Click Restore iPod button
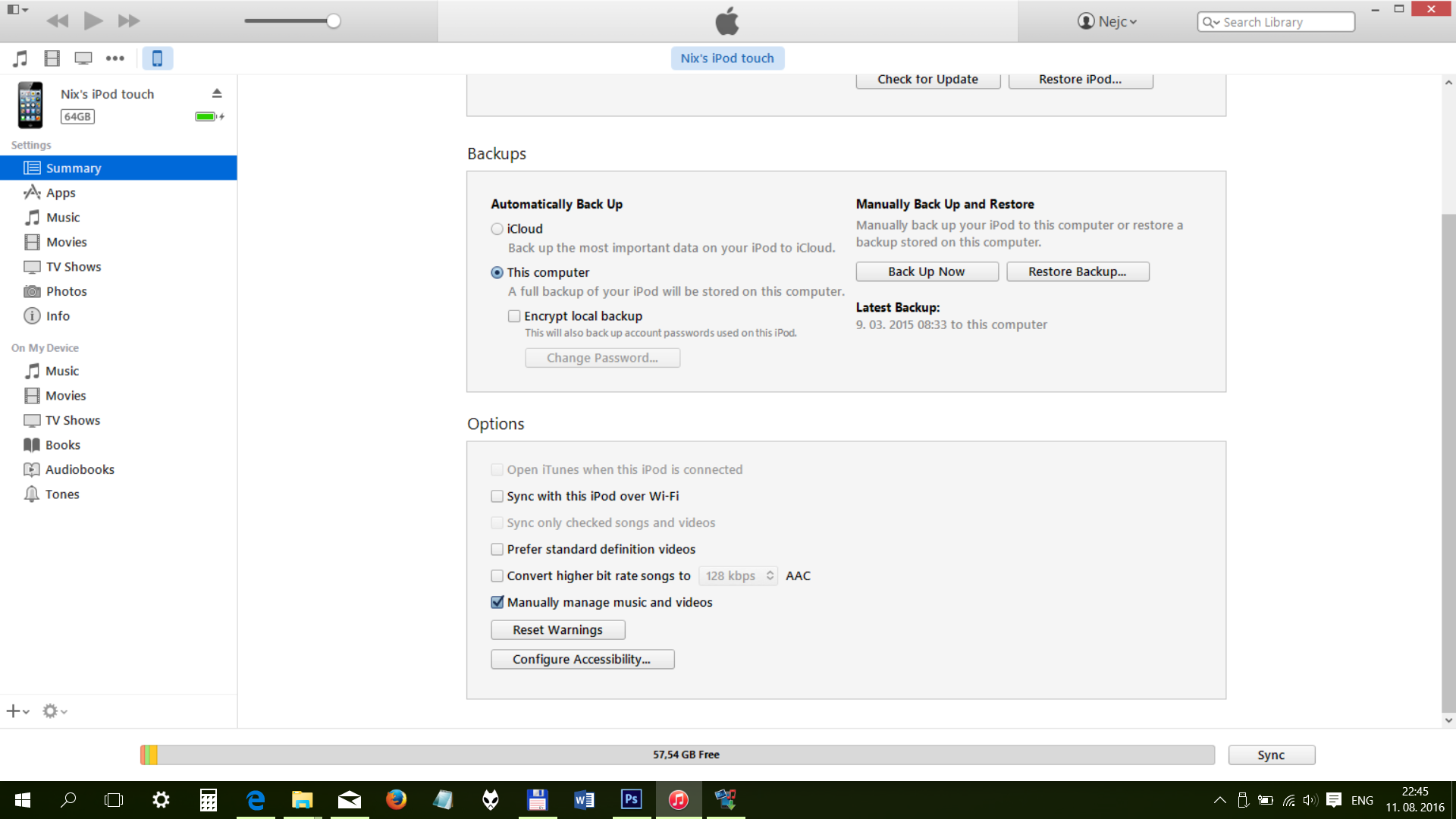This screenshot has width=1456, height=819. point(1081,80)
